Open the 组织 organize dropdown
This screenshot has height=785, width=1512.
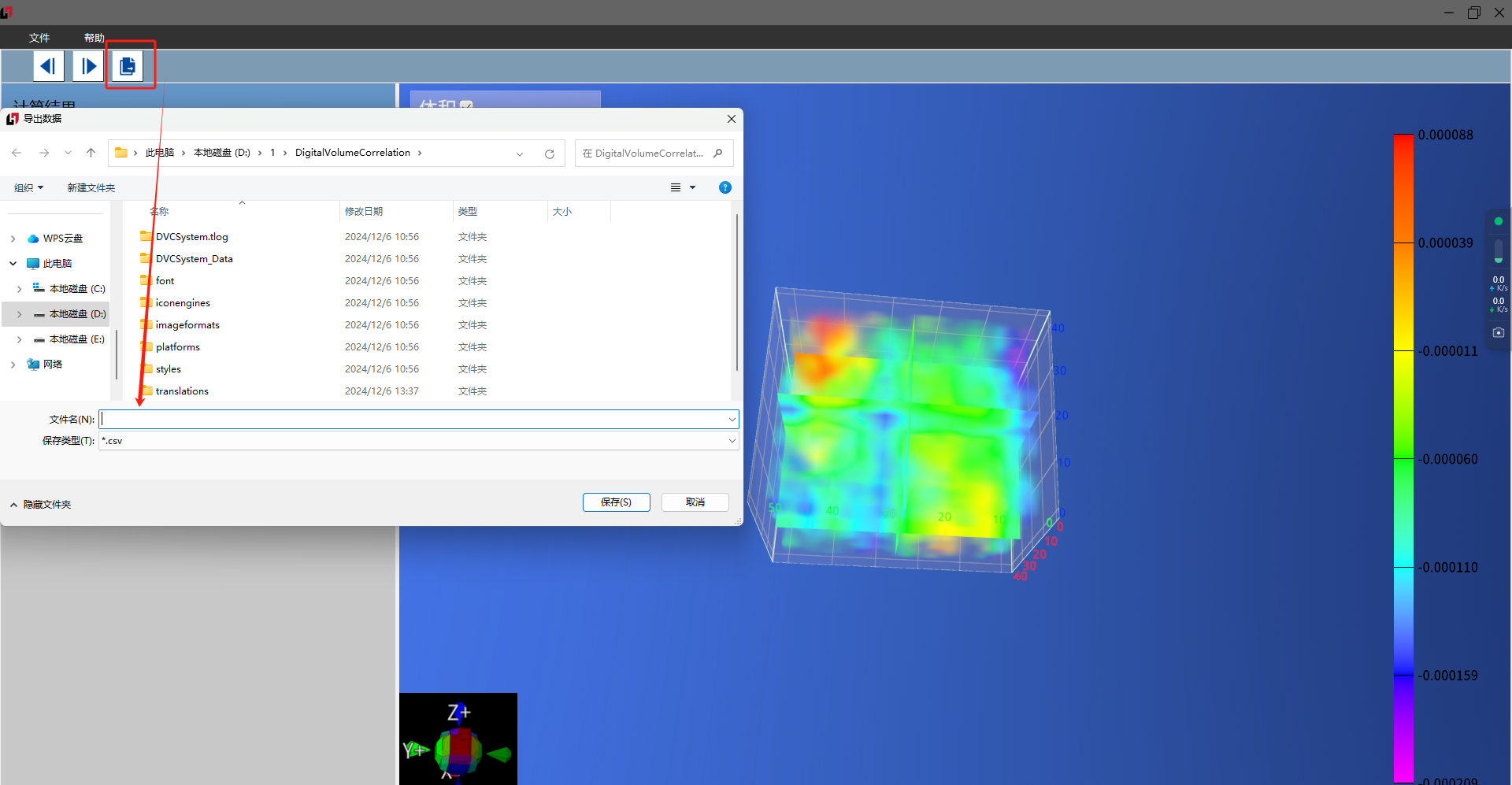click(29, 187)
